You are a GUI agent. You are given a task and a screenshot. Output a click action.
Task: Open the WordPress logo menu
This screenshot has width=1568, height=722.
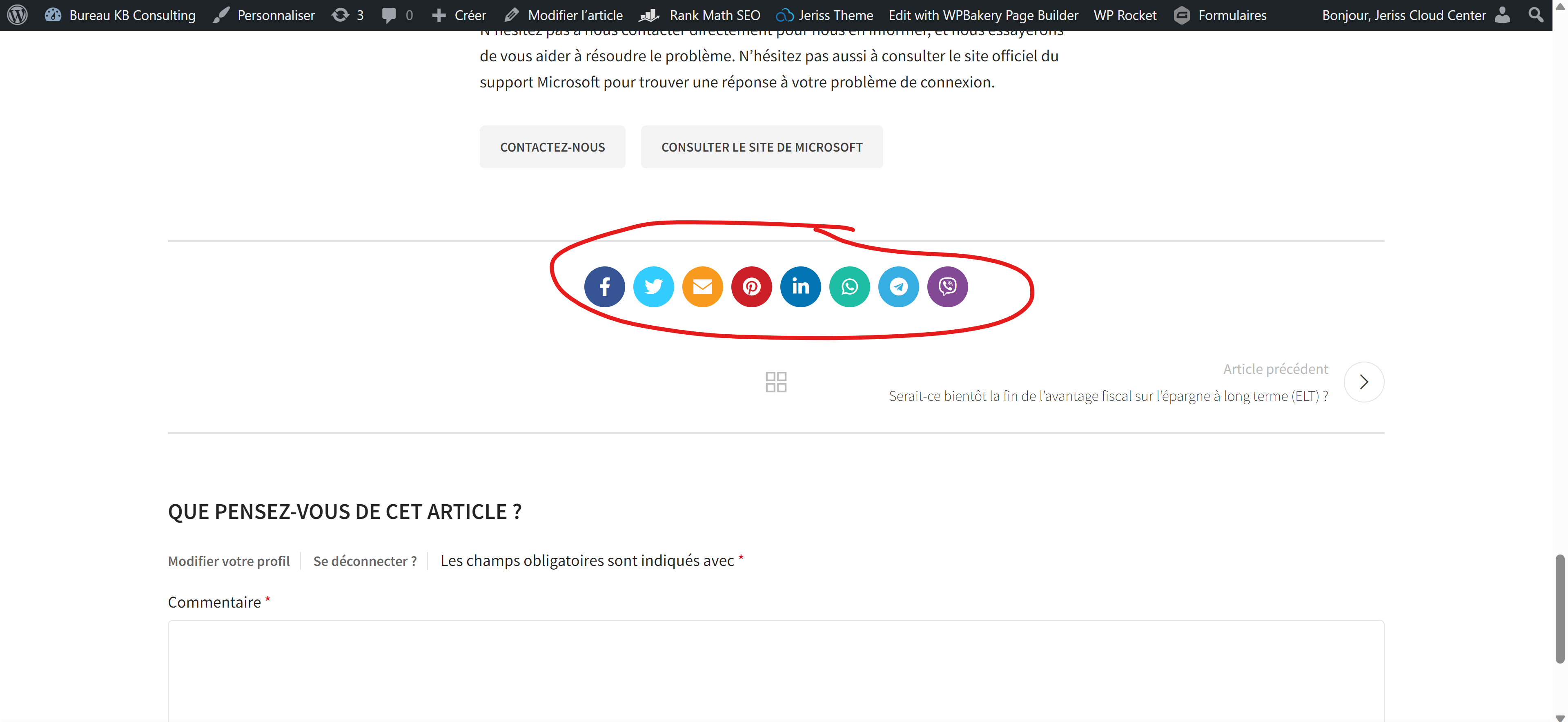(x=18, y=15)
